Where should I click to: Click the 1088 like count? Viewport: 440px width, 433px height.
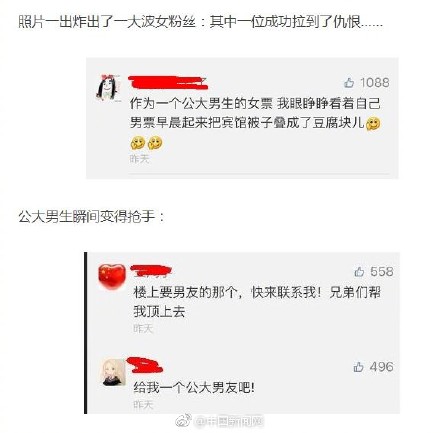coord(375,82)
